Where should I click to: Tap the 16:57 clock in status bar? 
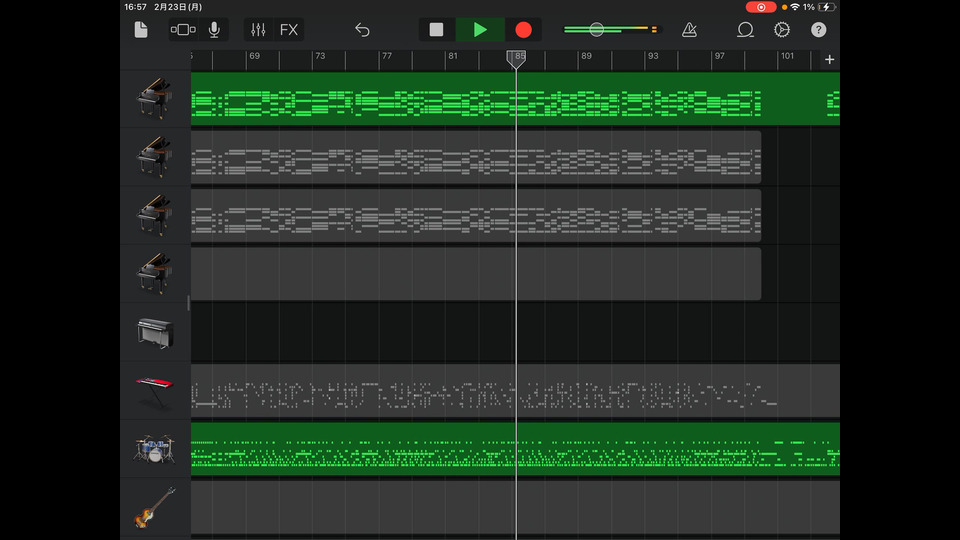coord(135,7)
